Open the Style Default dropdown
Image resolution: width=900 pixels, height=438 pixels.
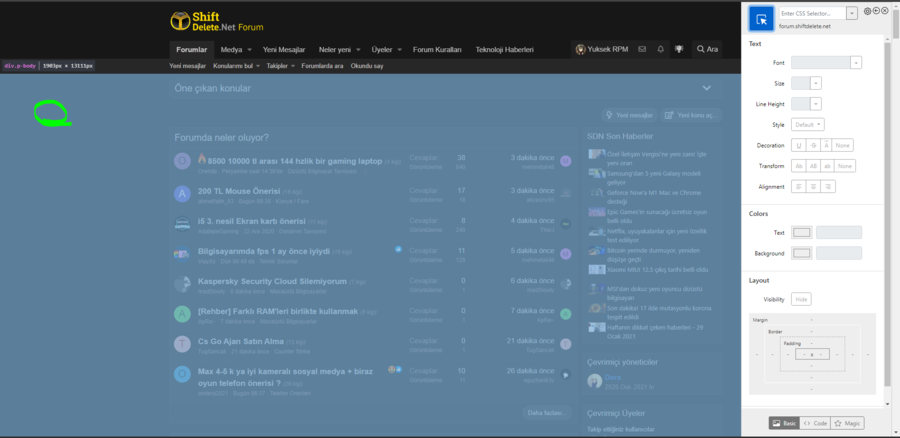pyautogui.click(x=808, y=125)
